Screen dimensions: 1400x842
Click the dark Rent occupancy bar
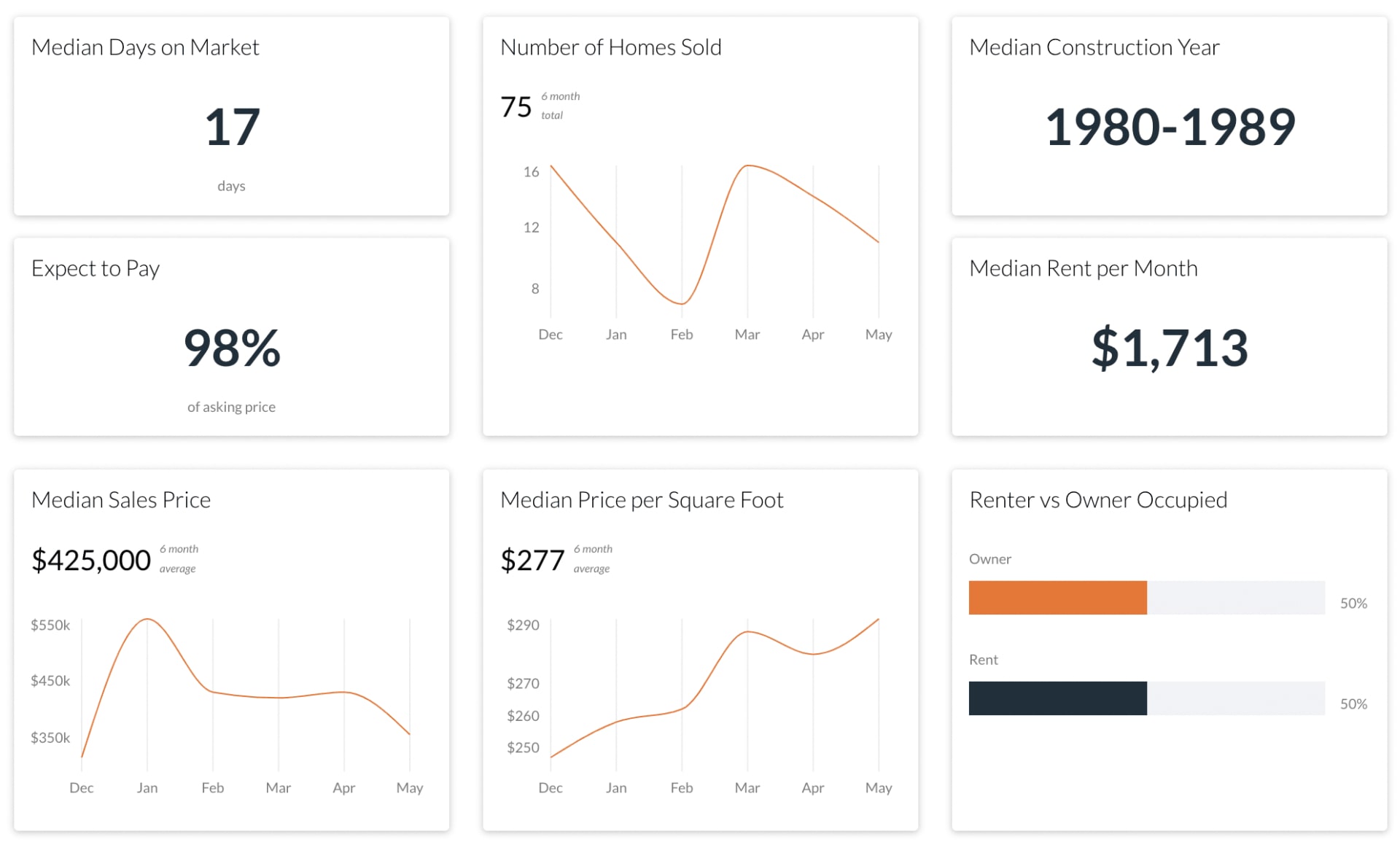pos(1057,698)
